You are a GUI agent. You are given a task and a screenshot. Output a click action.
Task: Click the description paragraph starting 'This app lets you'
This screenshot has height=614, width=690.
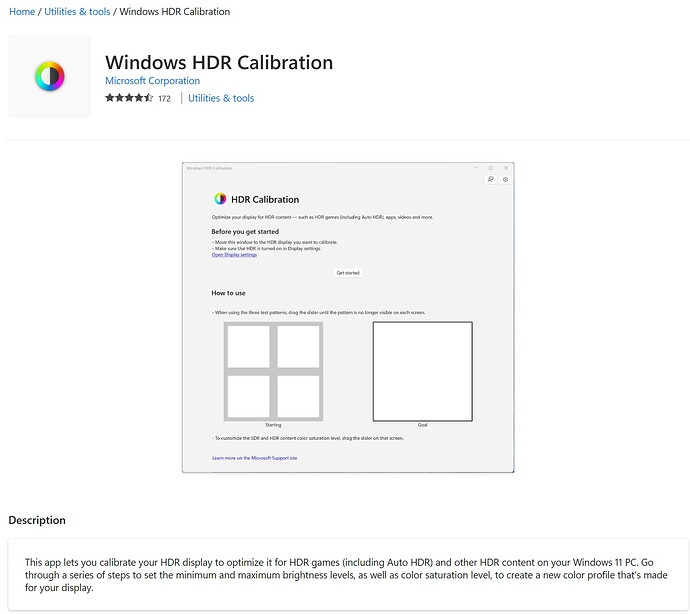click(346, 575)
